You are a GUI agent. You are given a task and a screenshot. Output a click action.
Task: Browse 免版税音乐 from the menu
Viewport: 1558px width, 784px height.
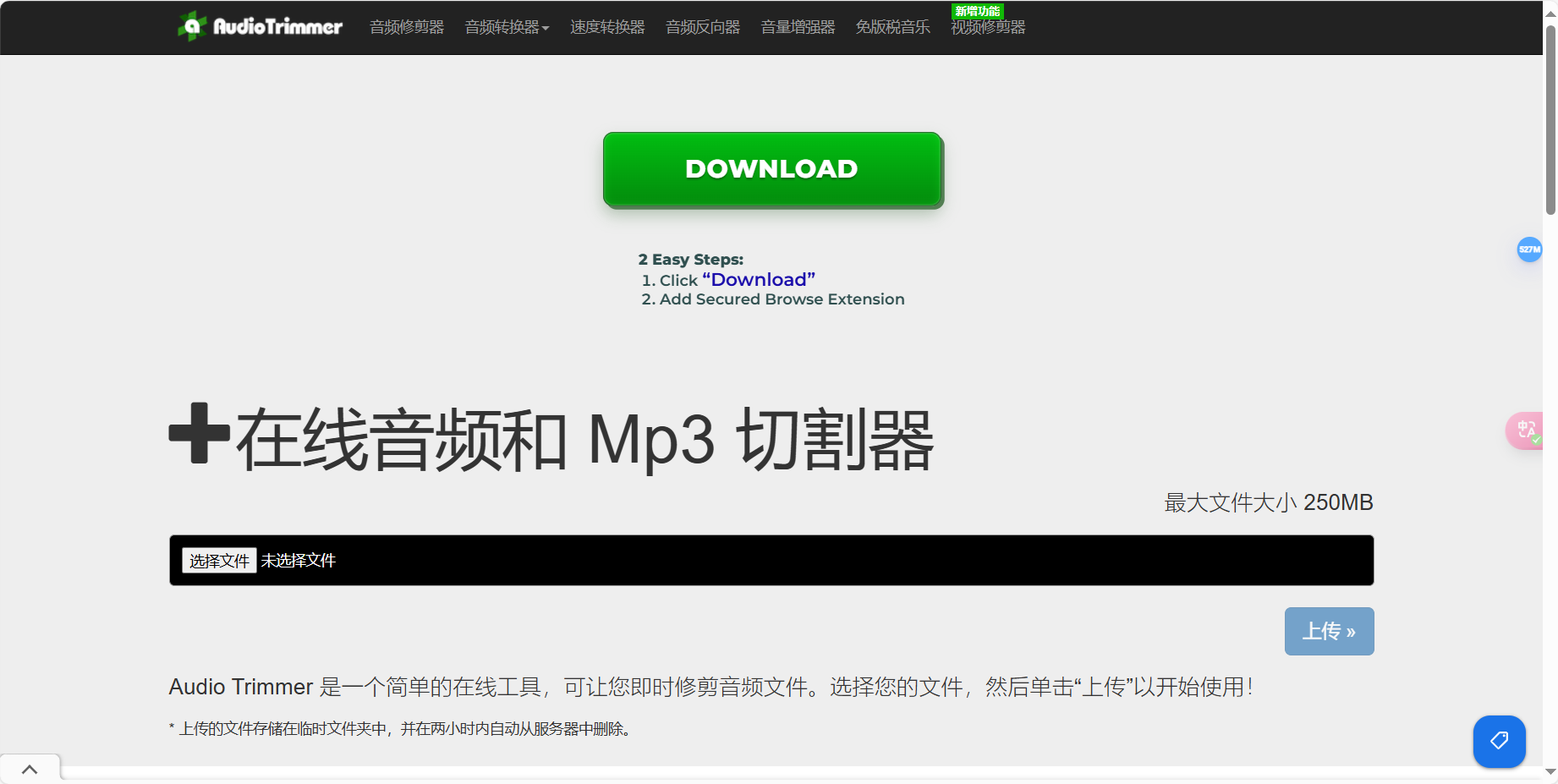(892, 27)
